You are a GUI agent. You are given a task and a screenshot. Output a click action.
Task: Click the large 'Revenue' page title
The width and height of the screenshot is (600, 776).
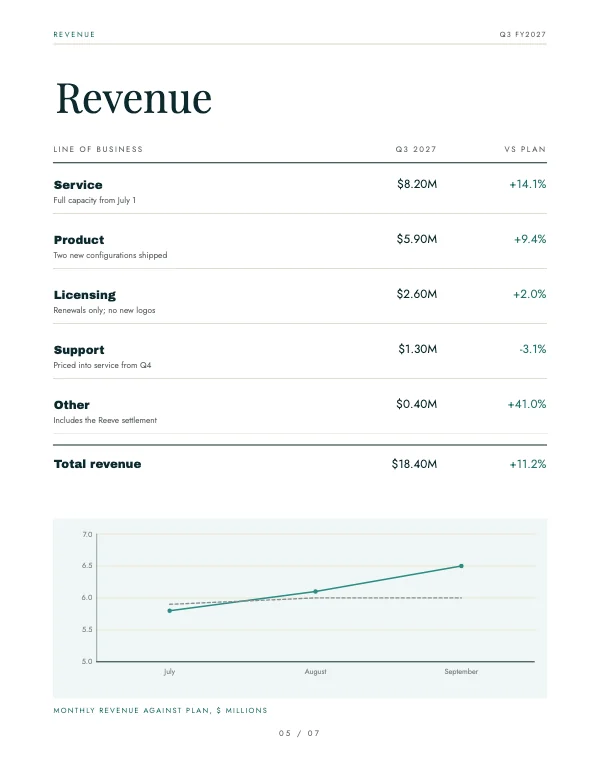click(134, 98)
